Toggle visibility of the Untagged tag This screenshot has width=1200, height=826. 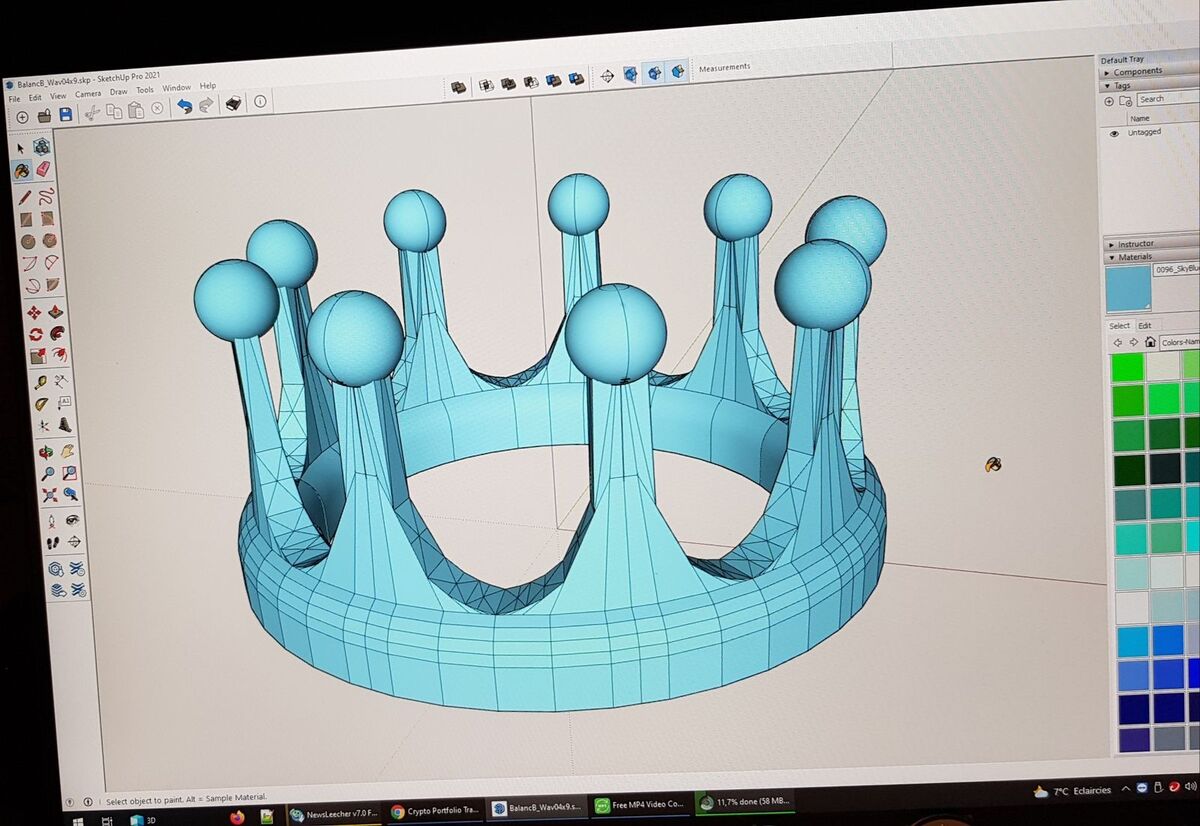point(1114,132)
